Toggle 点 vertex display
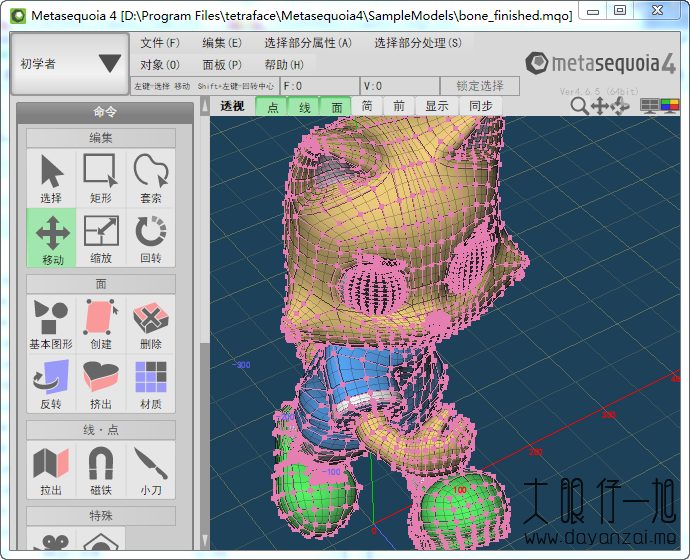The image size is (690, 560). (272, 107)
